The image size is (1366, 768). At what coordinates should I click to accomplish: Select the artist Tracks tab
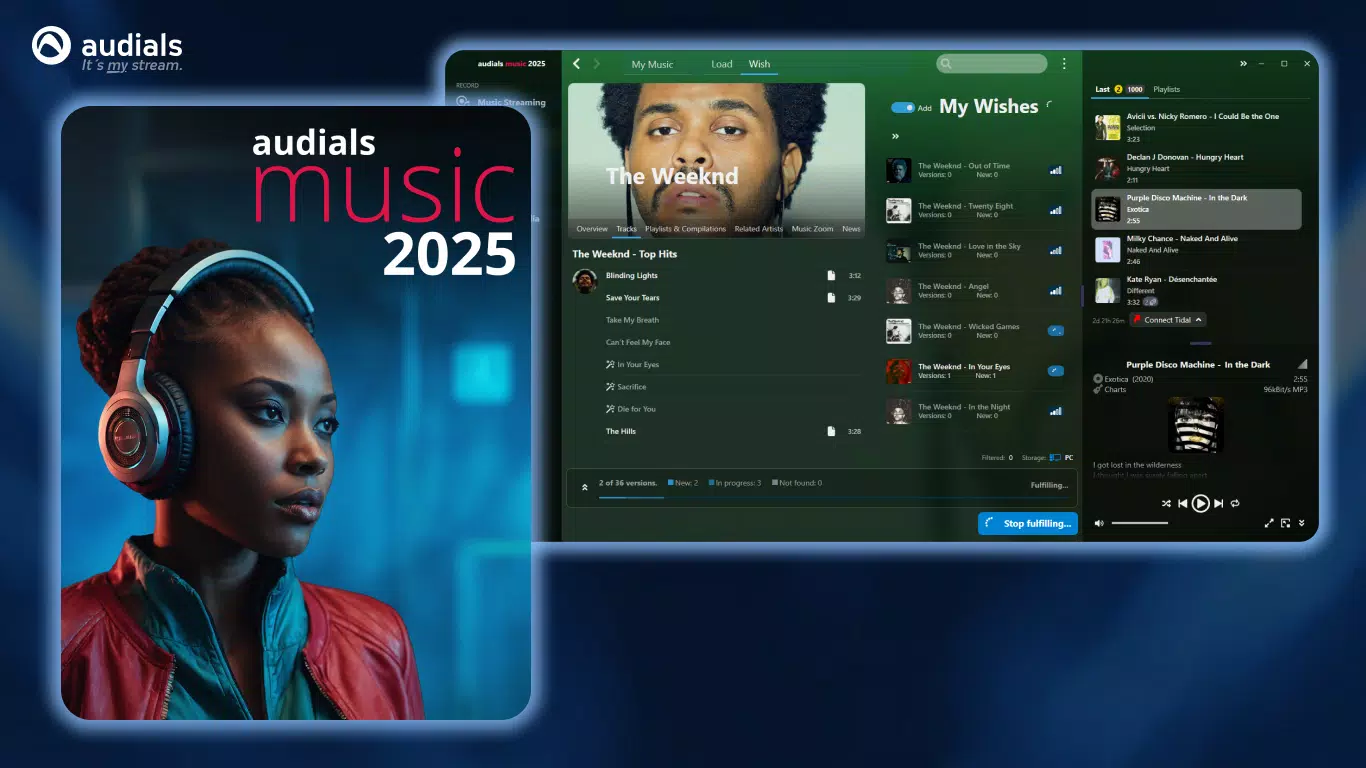point(626,229)
